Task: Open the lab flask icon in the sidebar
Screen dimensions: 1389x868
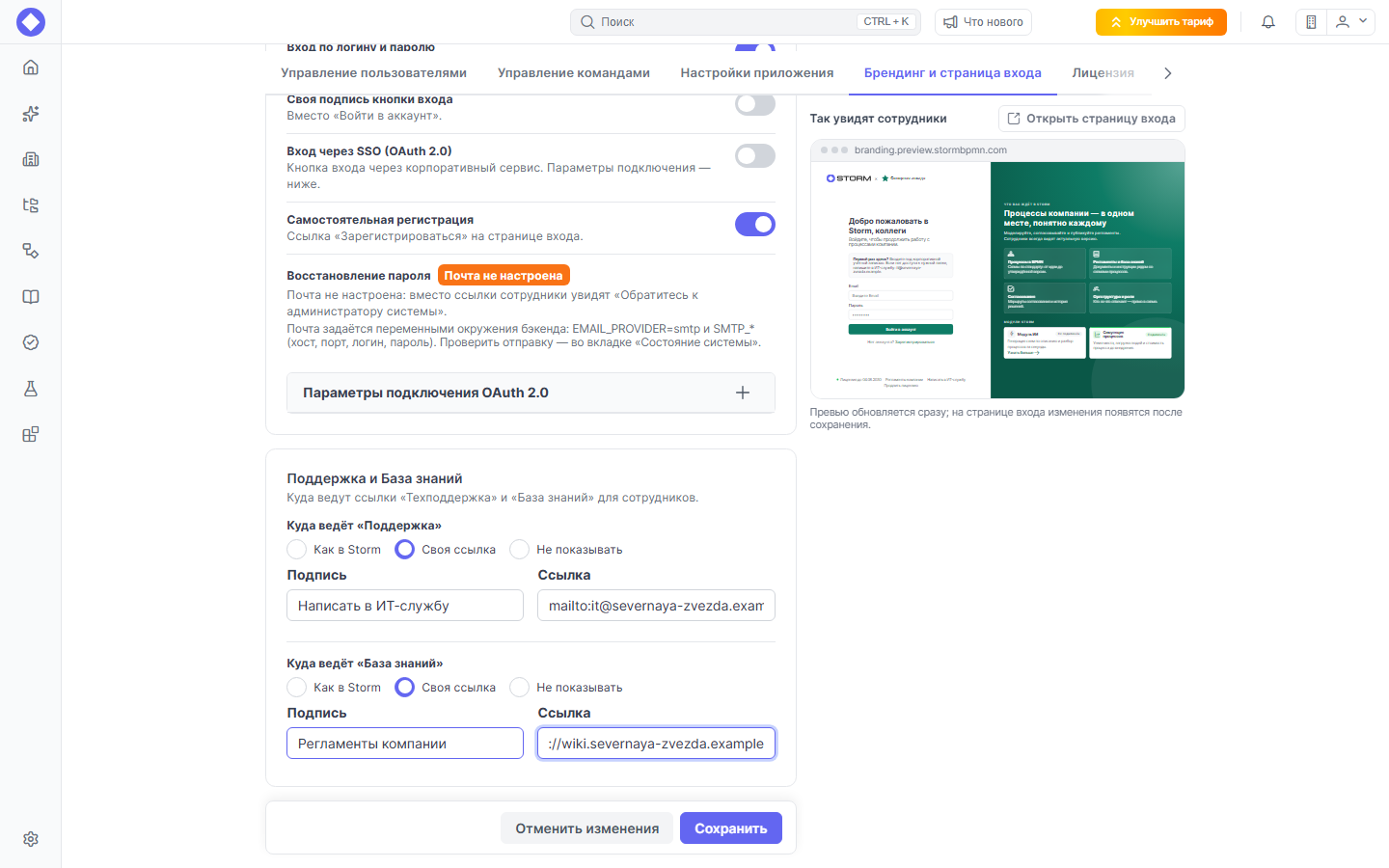Action: point(31,389)
